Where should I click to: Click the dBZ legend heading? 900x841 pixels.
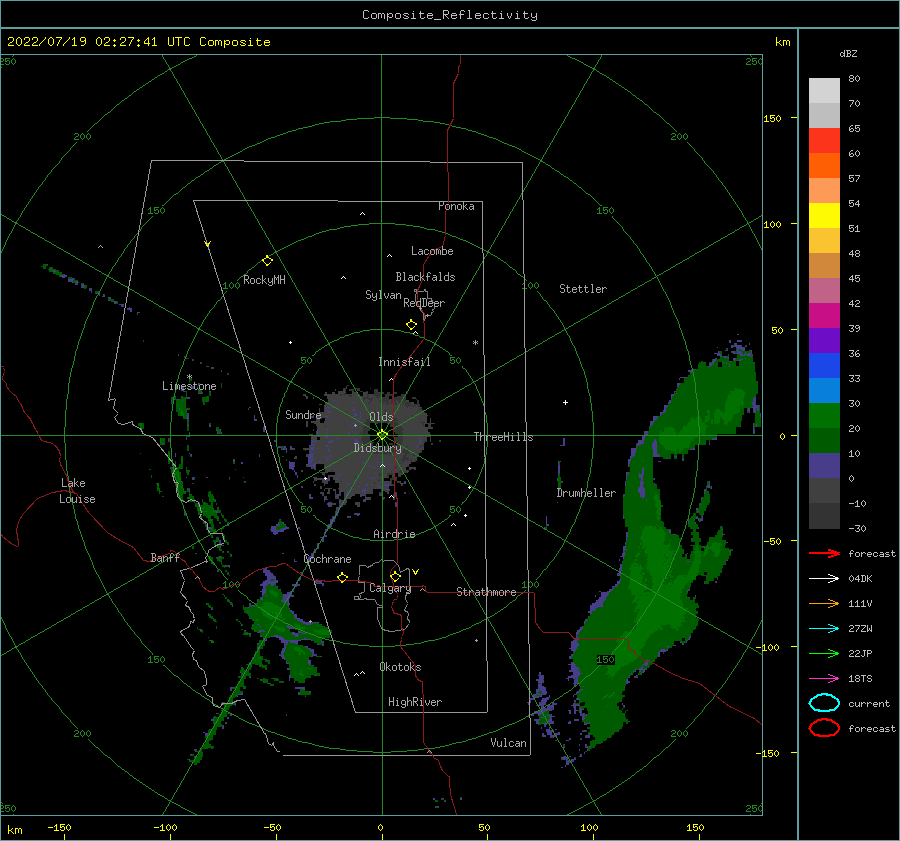[848, 53]
